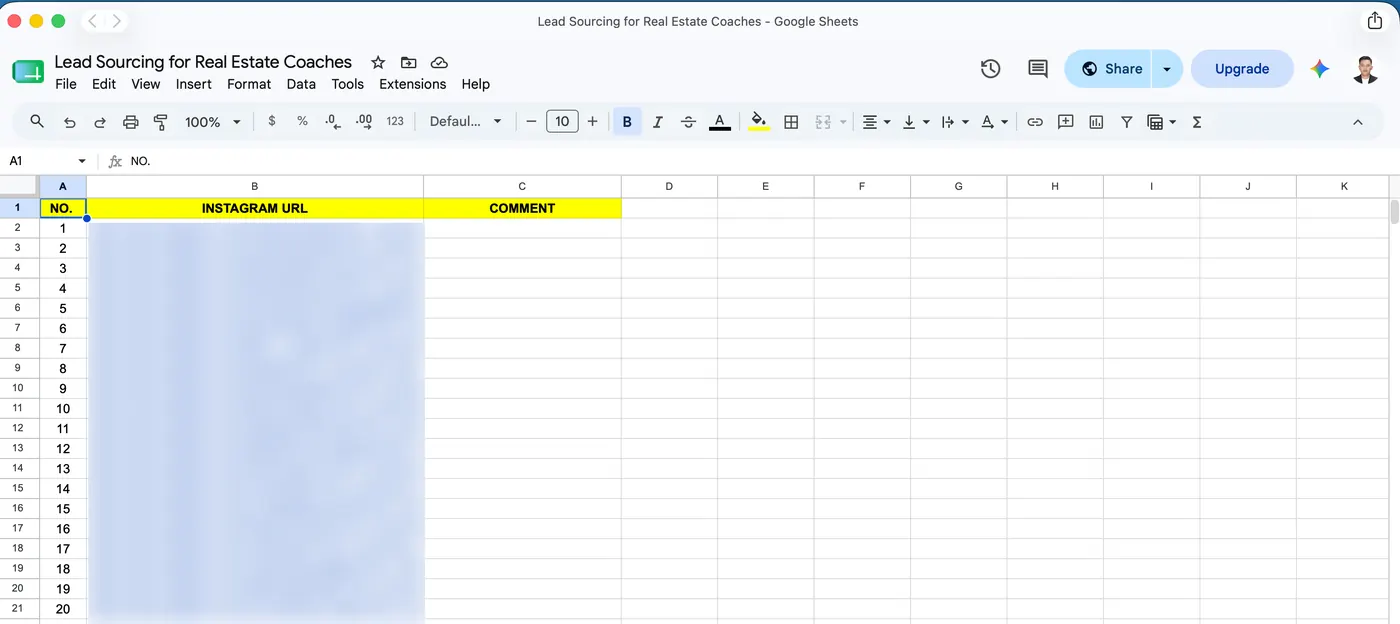Viewport: 1400px width, 624px height.
Task: Open the Tools menu
Action: pos(348,84)
